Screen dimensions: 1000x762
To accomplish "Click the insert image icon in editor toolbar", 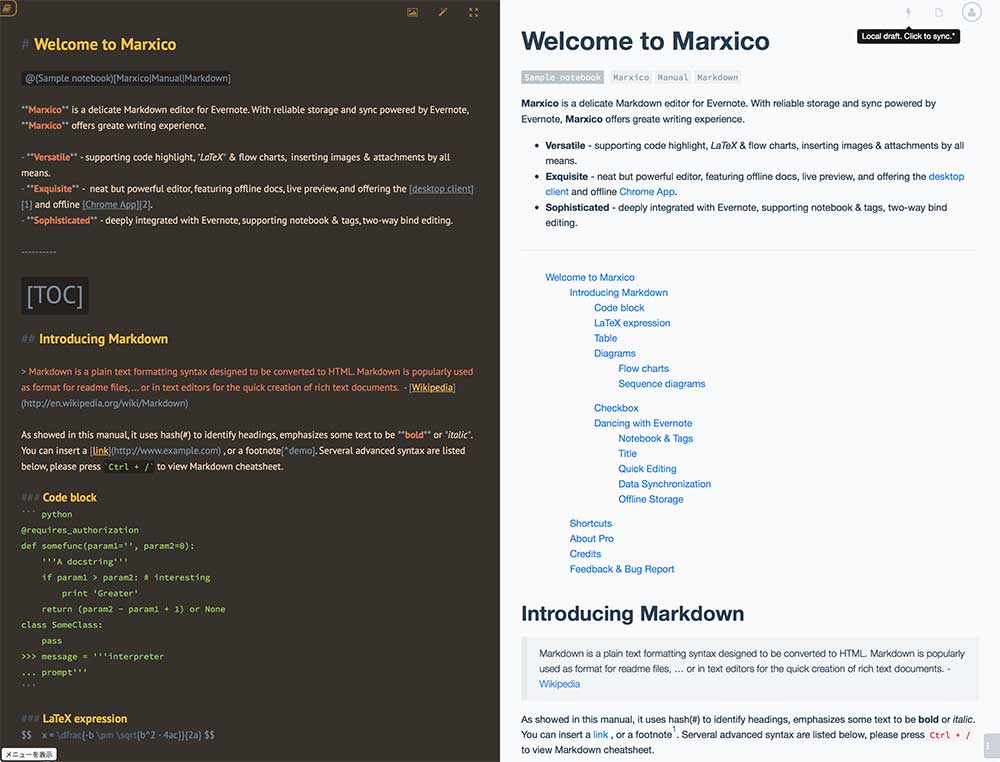I will [x=412, y=12].
